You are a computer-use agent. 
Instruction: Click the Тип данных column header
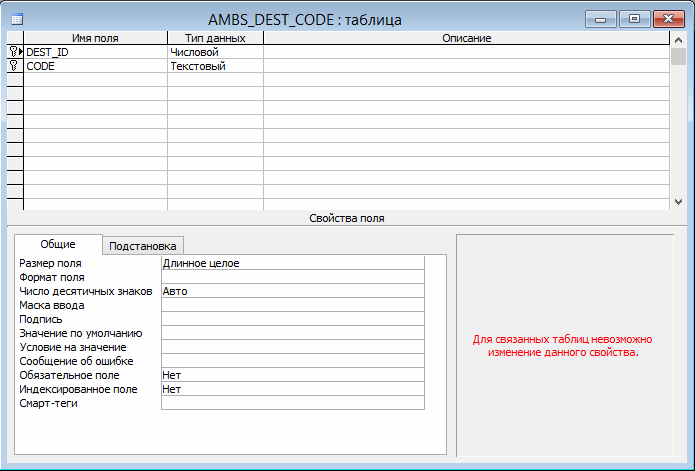point(215,38)
